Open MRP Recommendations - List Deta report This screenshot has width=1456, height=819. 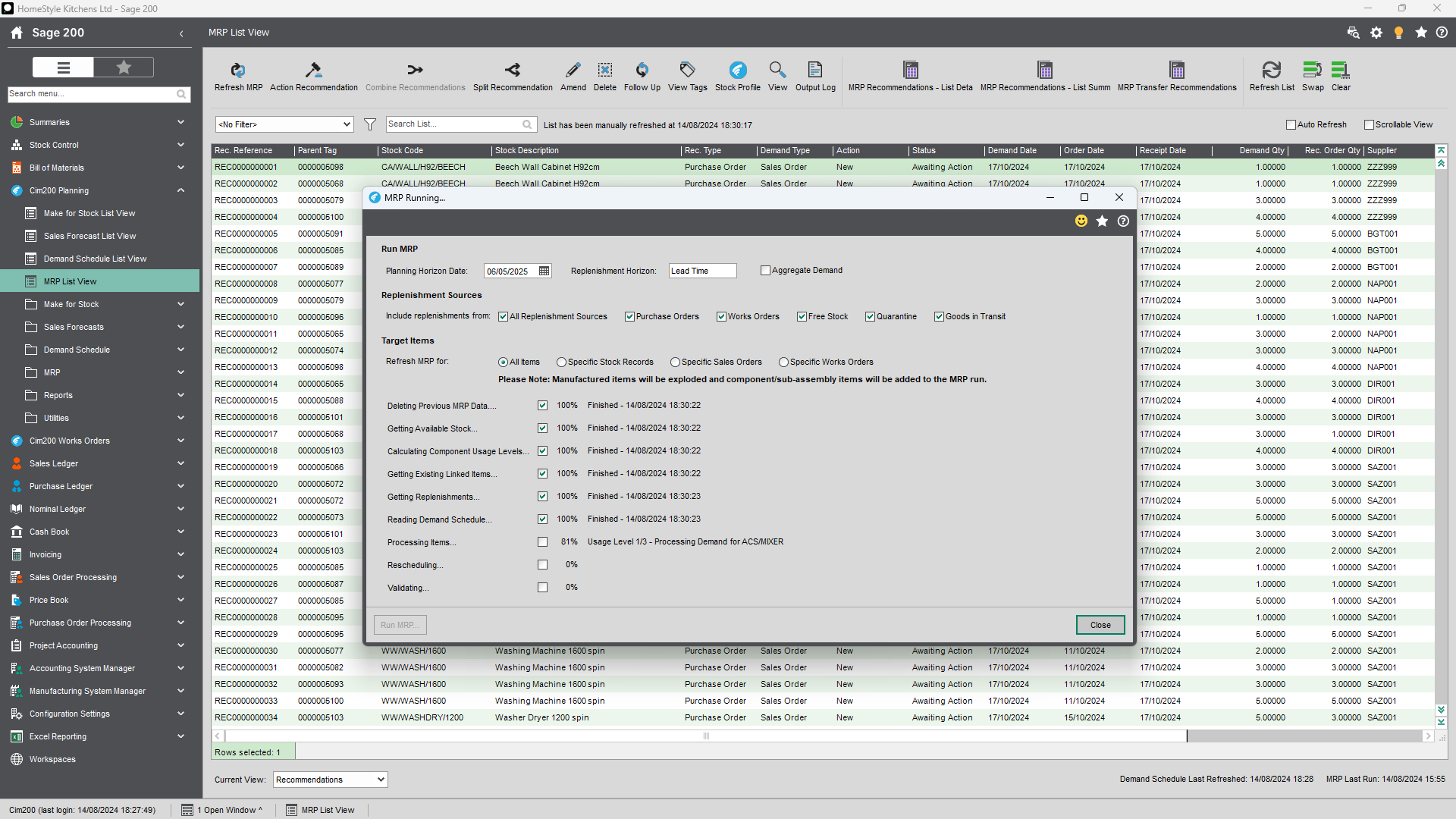pos(911,70)
